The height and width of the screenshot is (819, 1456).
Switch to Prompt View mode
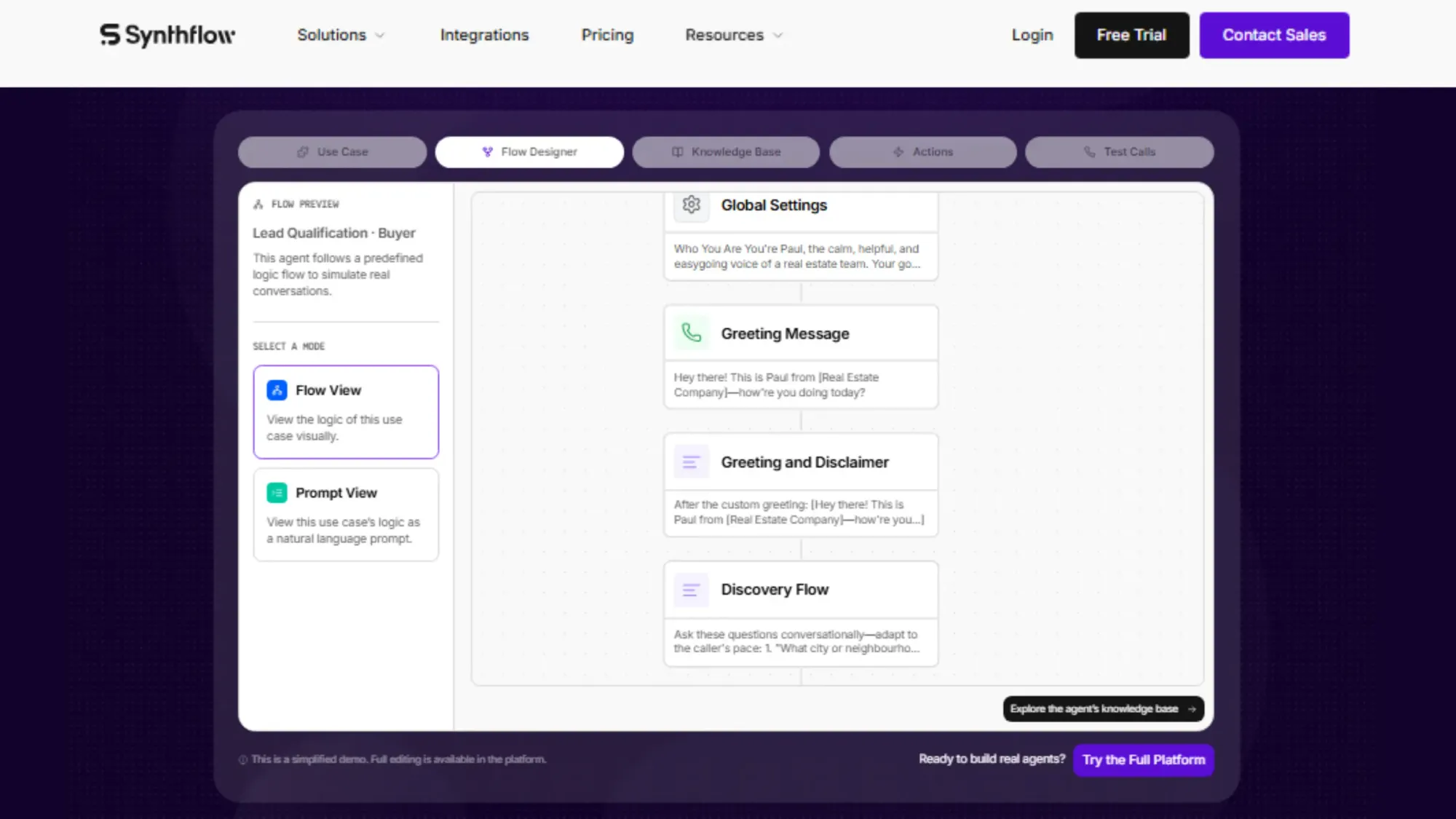click(x=346, y=515)
